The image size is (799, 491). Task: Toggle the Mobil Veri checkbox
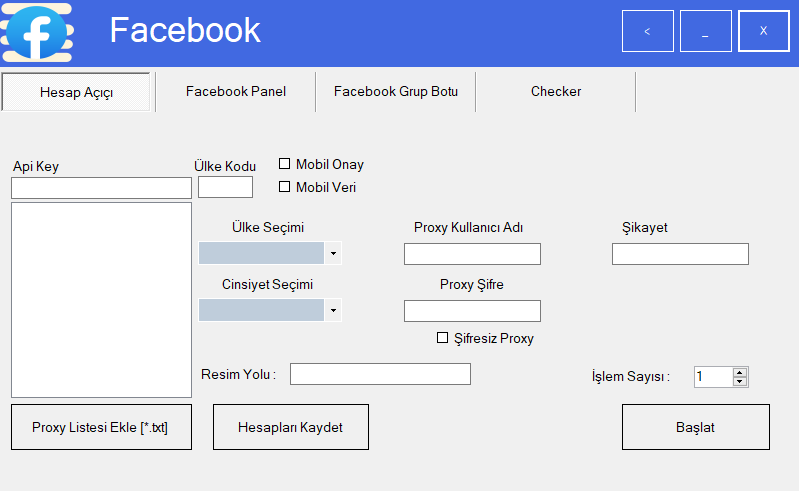point(284,186)
